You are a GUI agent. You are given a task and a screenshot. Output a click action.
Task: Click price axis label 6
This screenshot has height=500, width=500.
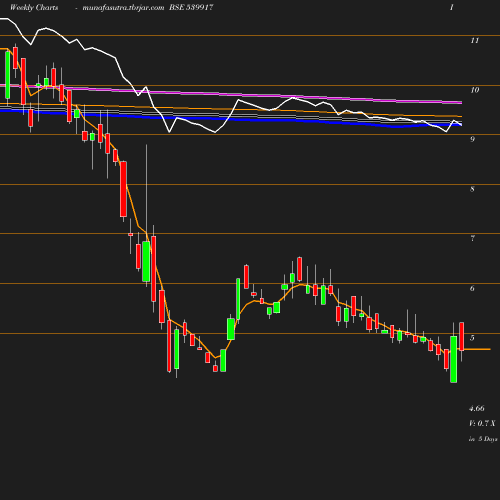pos(472,288)
